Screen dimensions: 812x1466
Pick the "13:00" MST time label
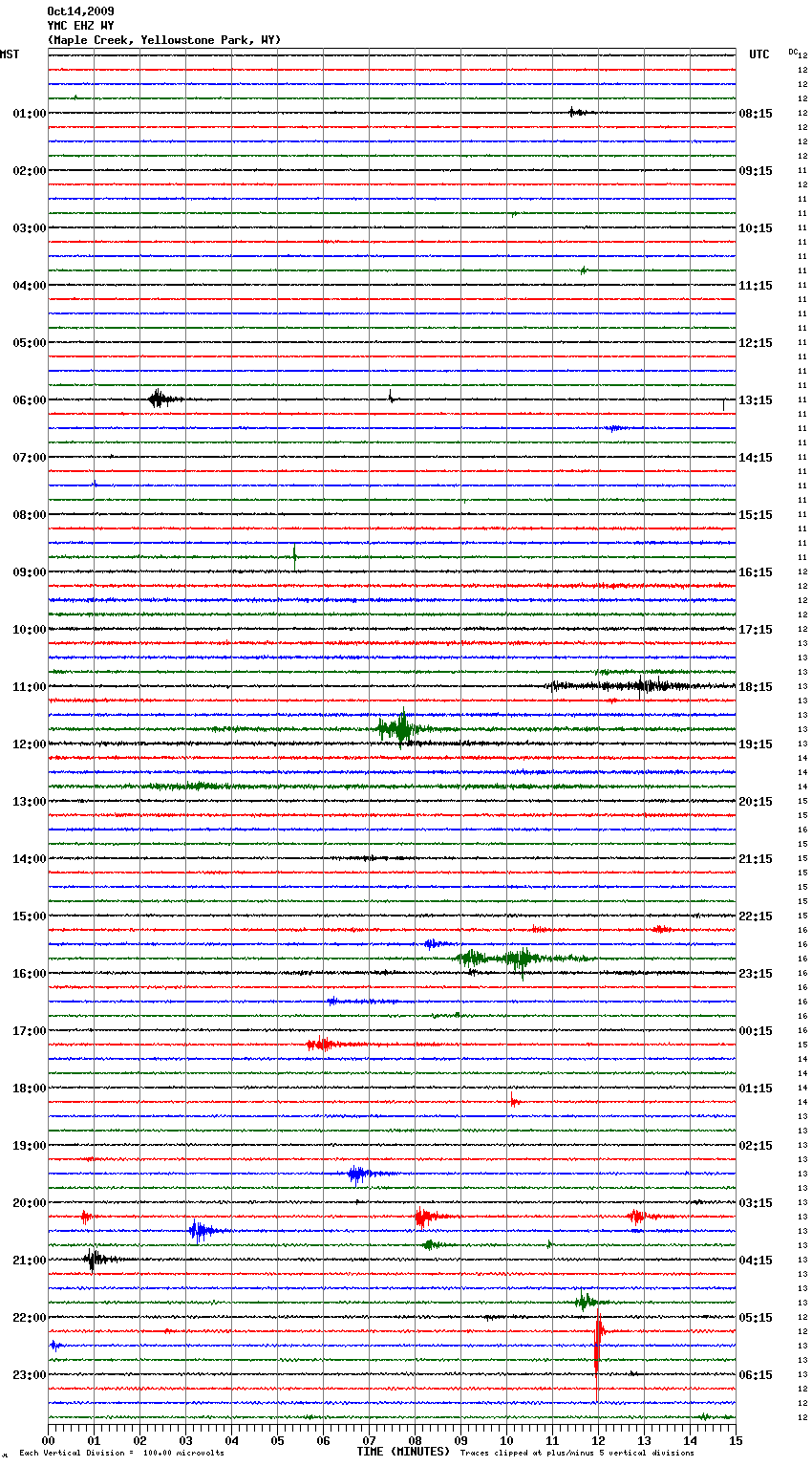30,802
